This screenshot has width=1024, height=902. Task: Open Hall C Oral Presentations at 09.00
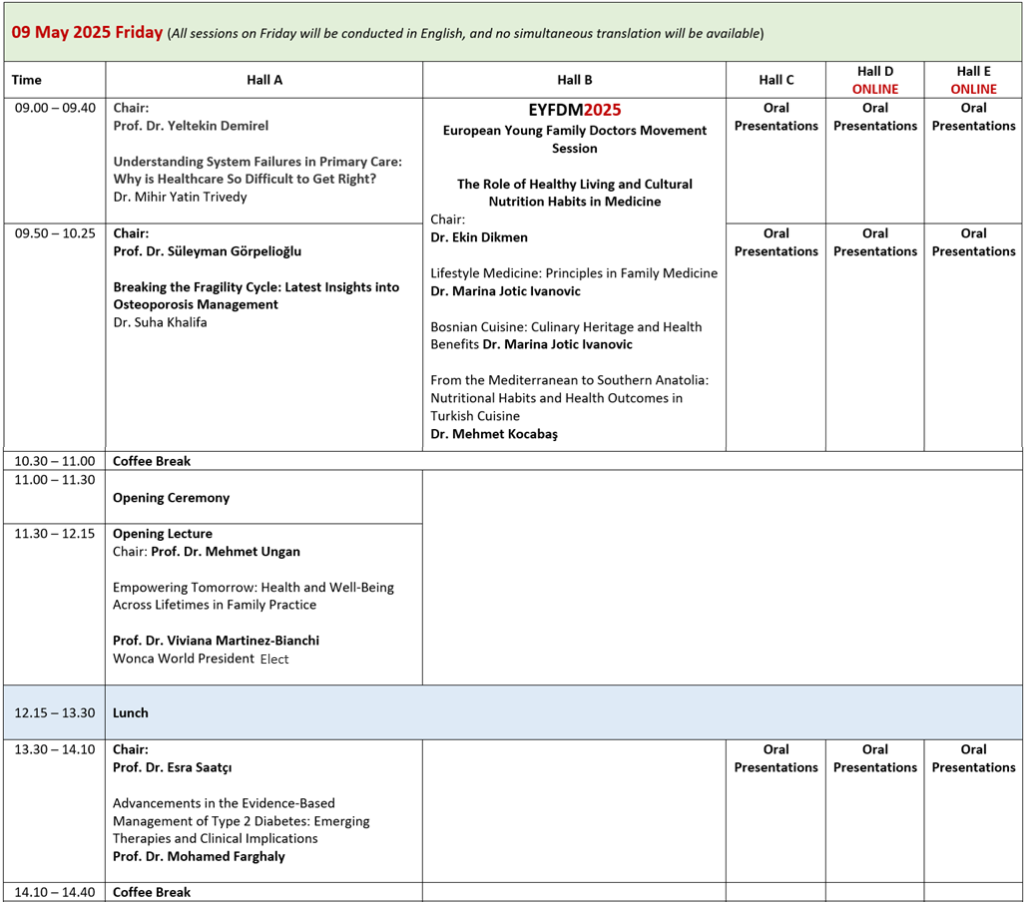tap(776, 117)
